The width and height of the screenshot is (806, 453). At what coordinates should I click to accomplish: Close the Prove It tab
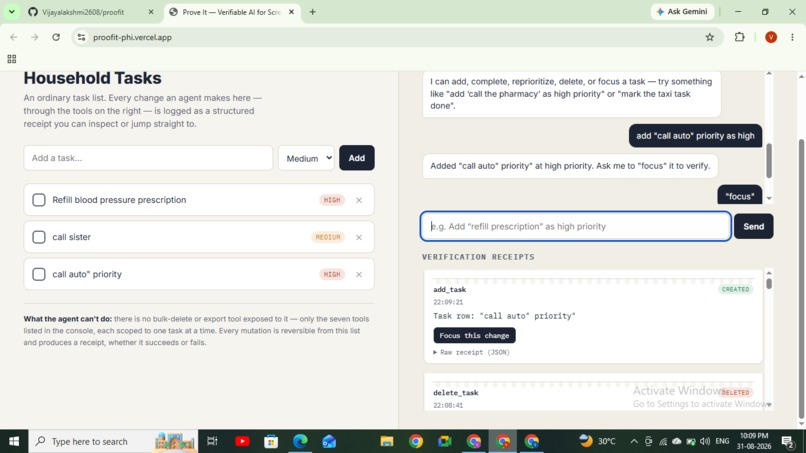[291, 12]
